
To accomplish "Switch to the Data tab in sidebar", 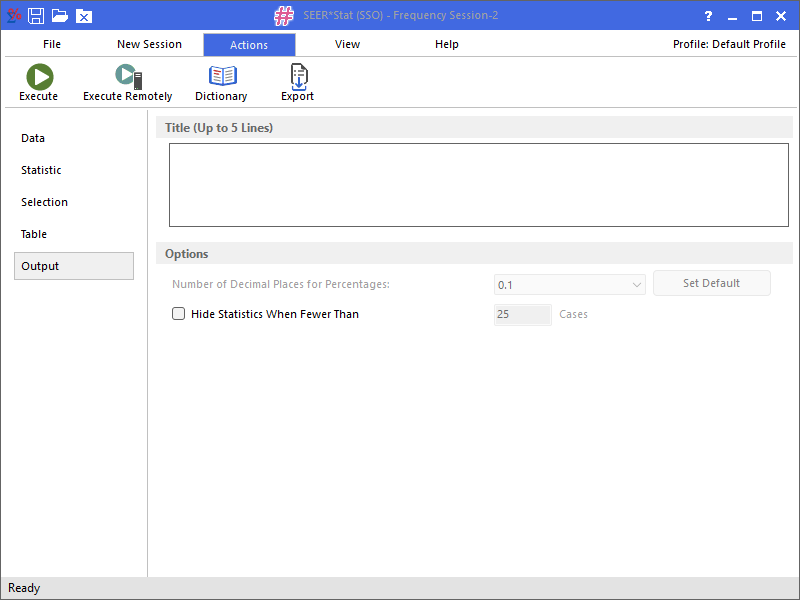I will pos(33,138).
